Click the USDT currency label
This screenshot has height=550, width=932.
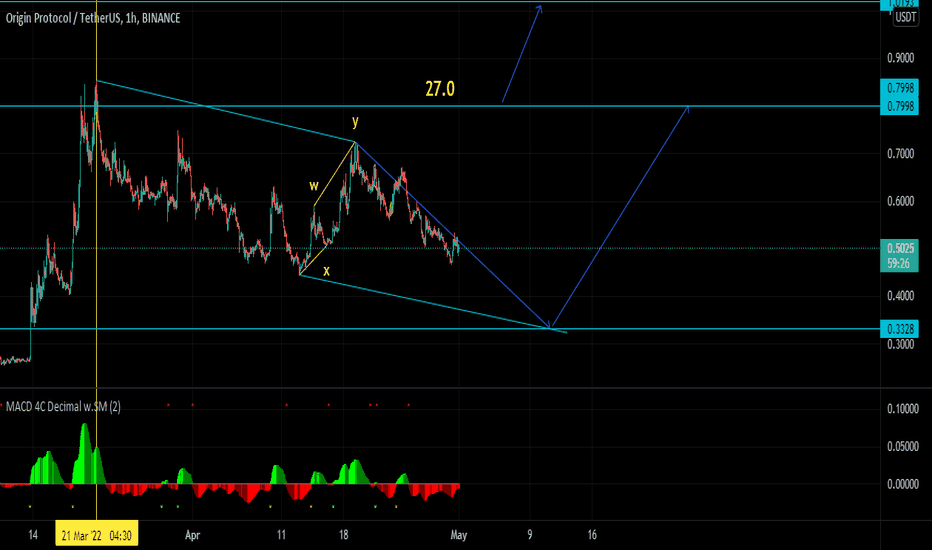(x=905, y=17)
